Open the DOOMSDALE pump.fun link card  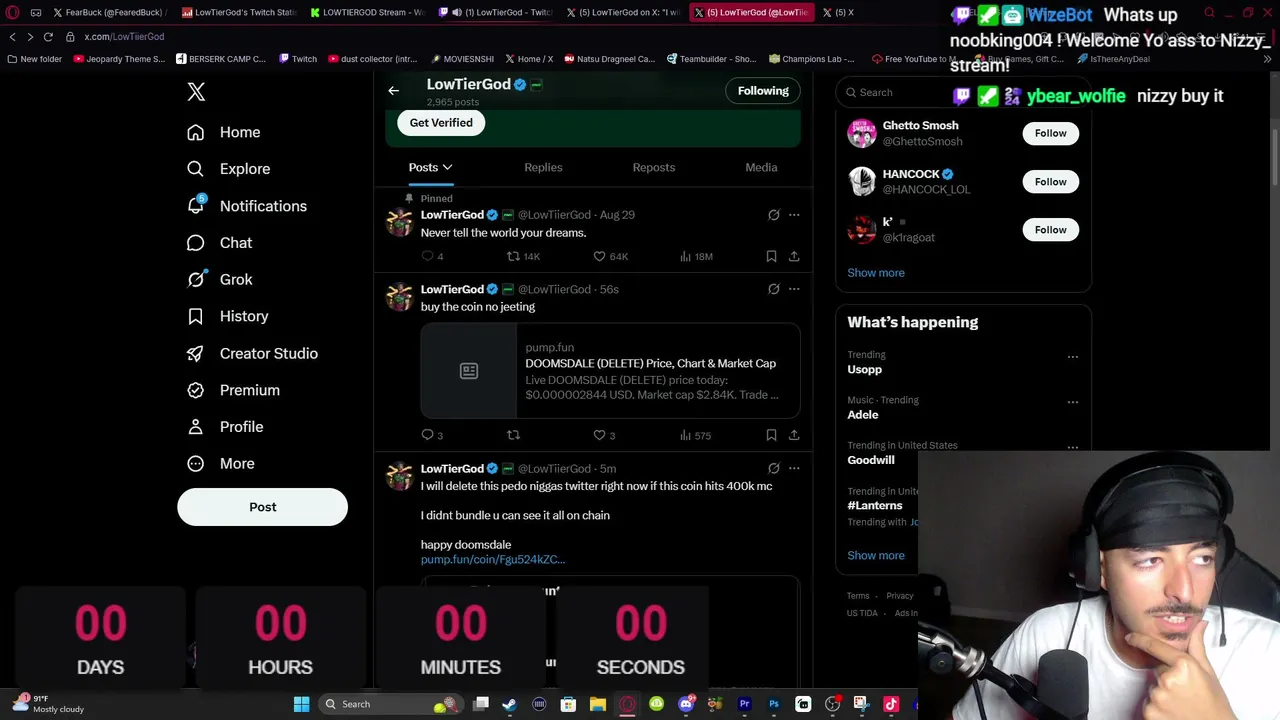(610, 371)
